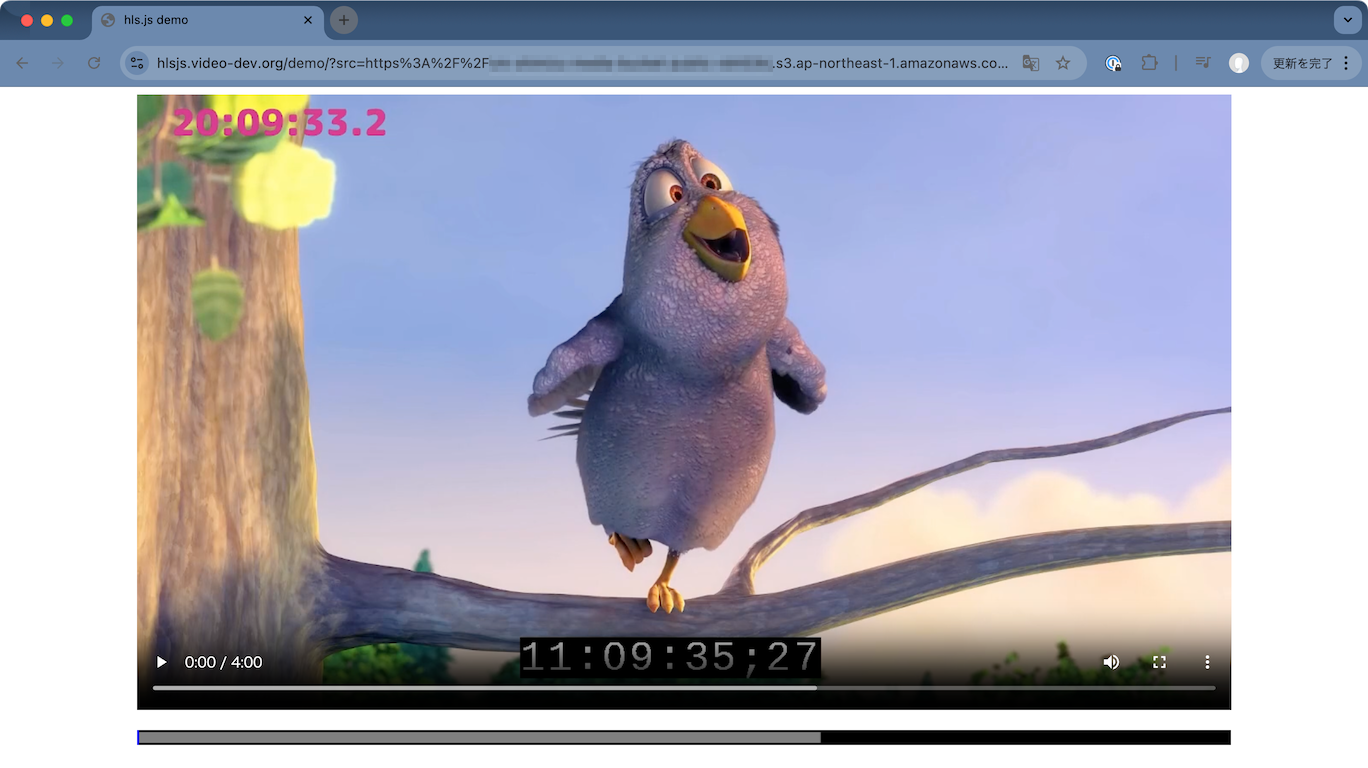Open the video's three-dot more options menu
1368x768 pixels.
[1207, 662]
